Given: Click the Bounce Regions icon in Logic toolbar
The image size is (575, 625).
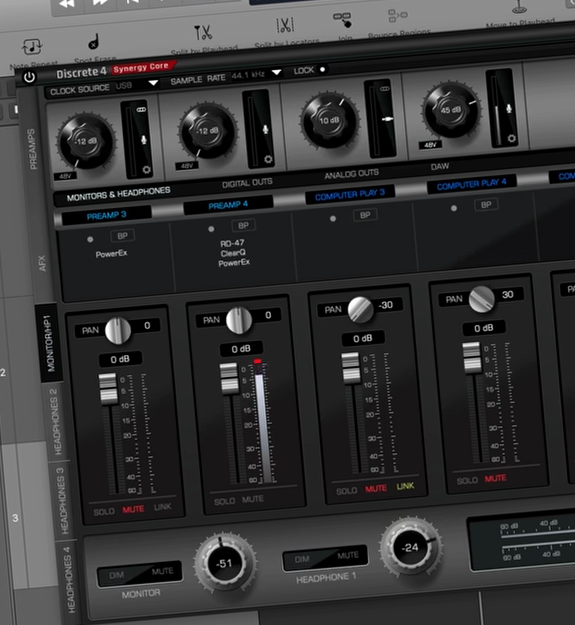Looking at the screenshot, I should (397, 16).
